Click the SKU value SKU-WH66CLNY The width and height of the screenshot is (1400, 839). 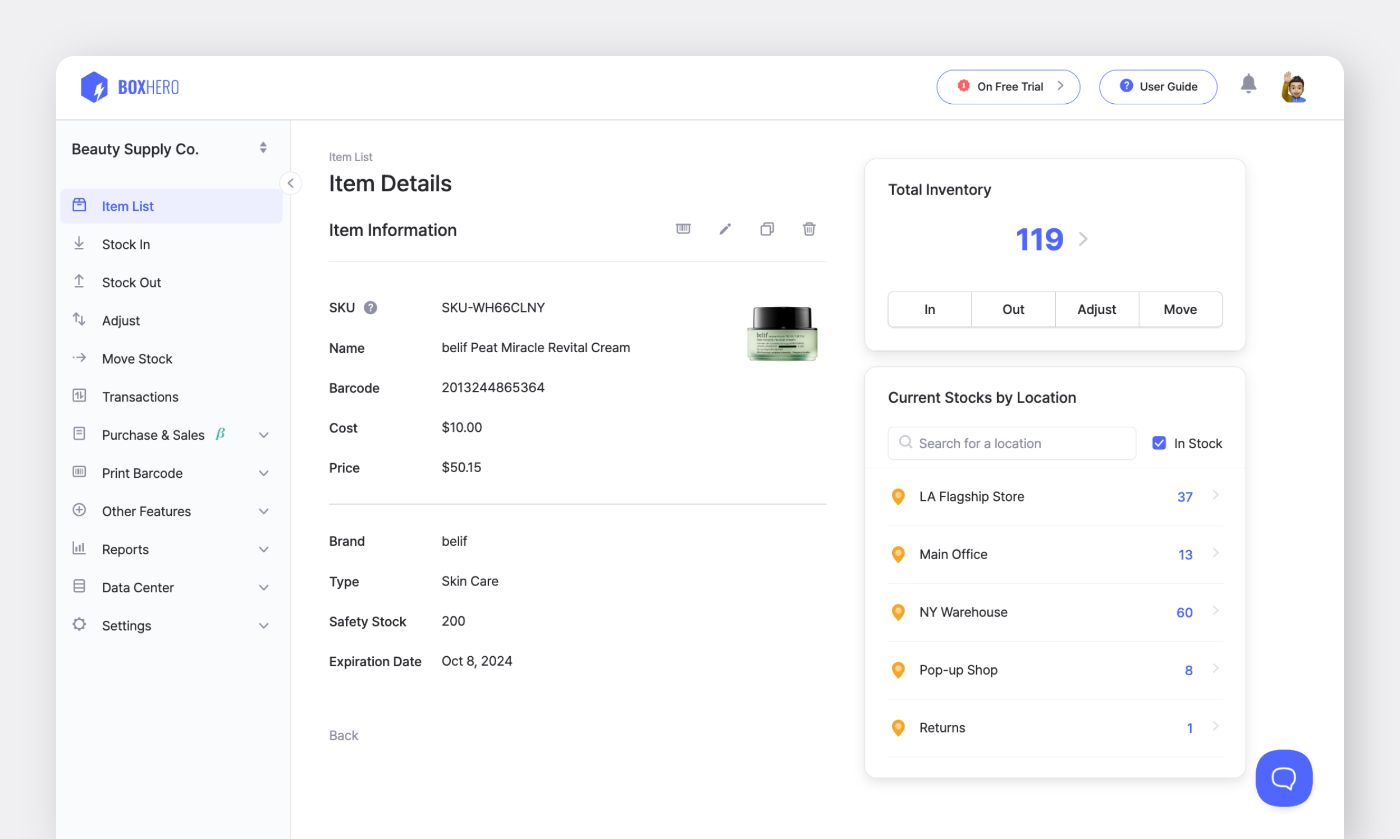[493, 307]
